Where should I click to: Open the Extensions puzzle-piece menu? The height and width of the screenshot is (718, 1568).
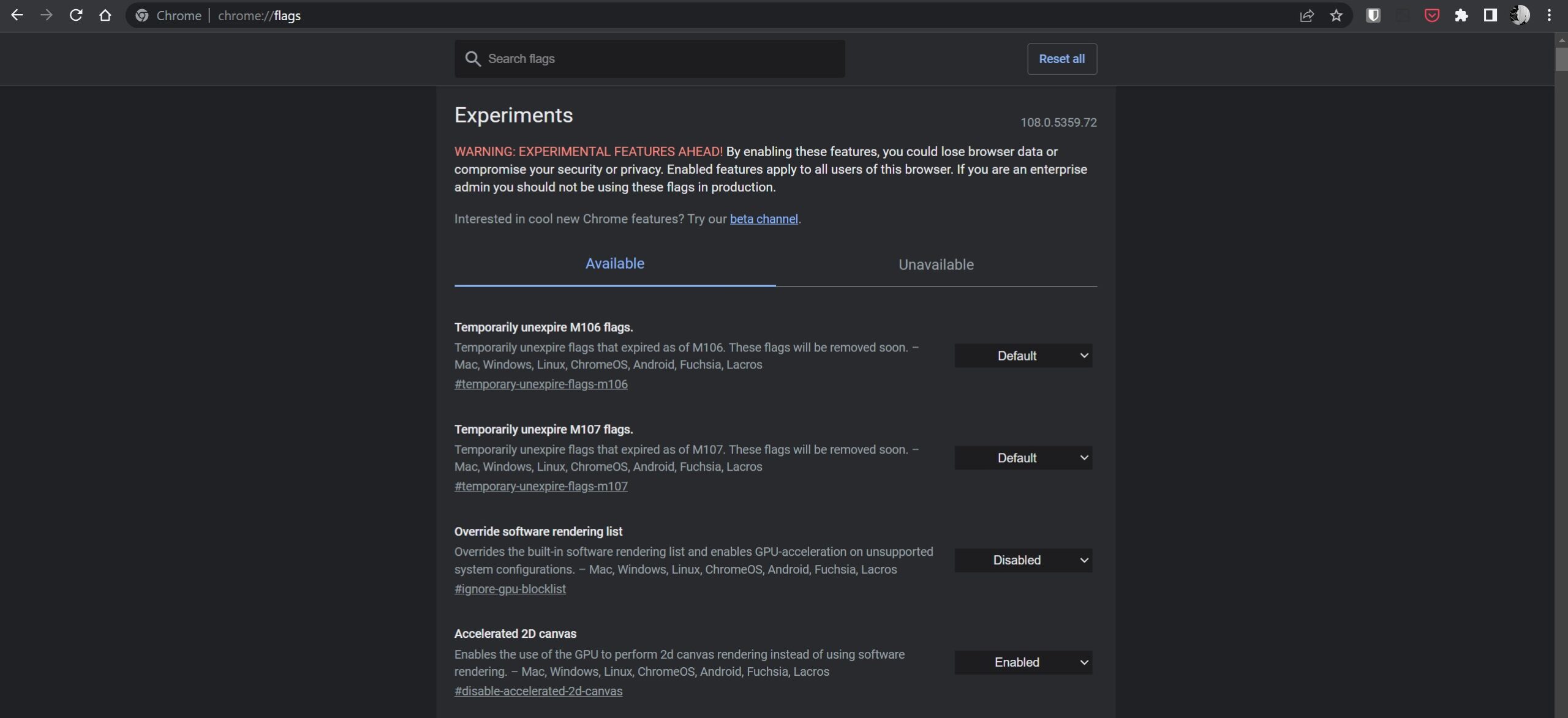(x=1461, y=15)
